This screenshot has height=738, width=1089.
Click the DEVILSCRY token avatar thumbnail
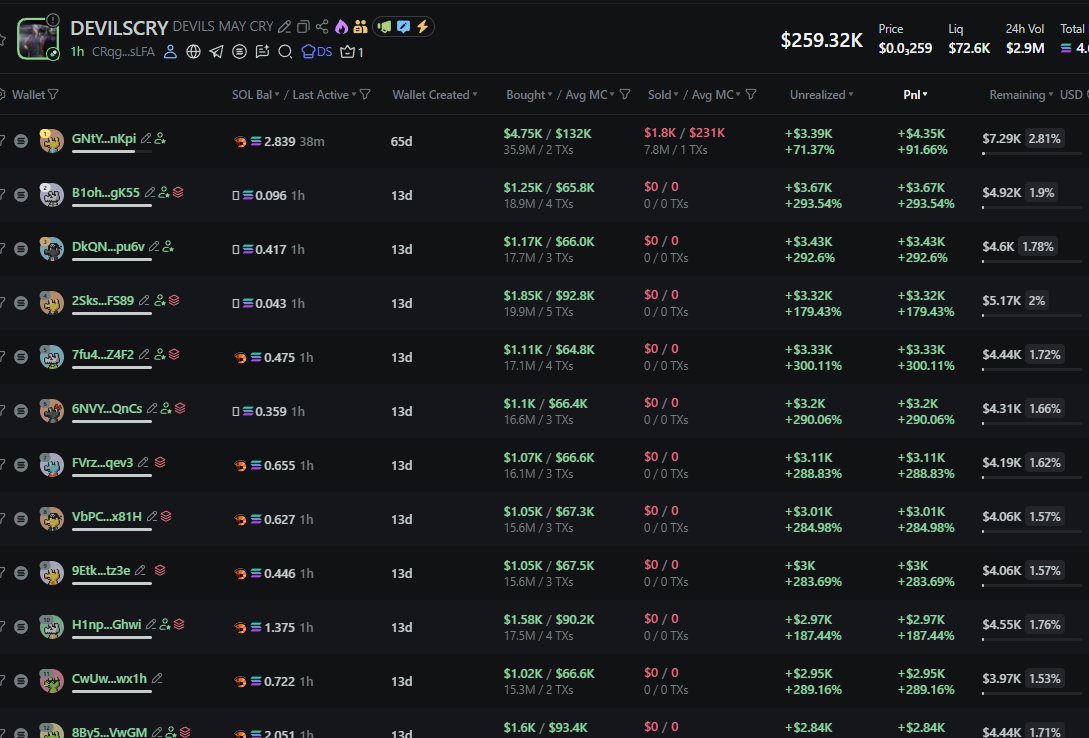[38, 38]
